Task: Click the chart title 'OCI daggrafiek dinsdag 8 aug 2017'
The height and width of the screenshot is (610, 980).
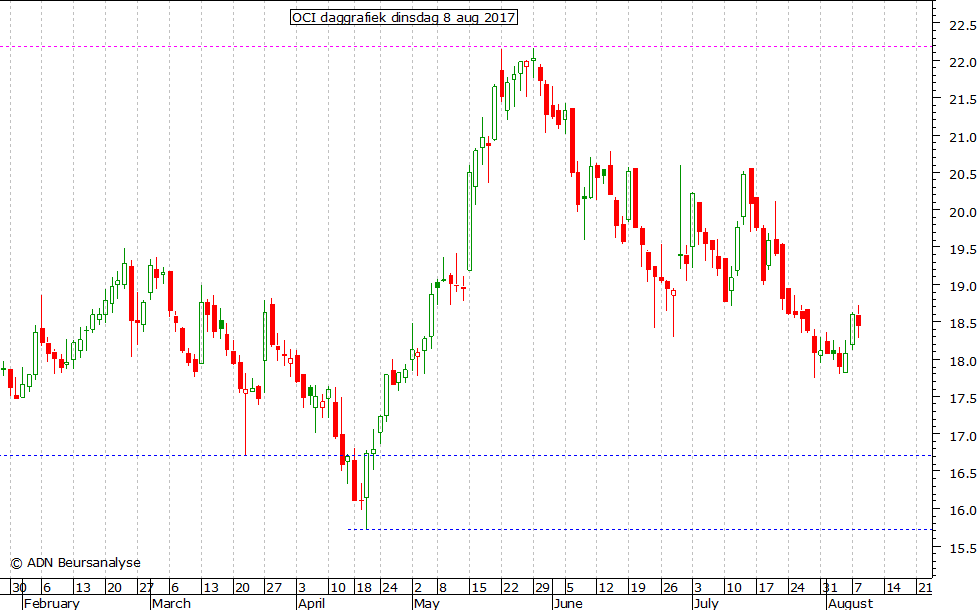Action: (404, 18)
